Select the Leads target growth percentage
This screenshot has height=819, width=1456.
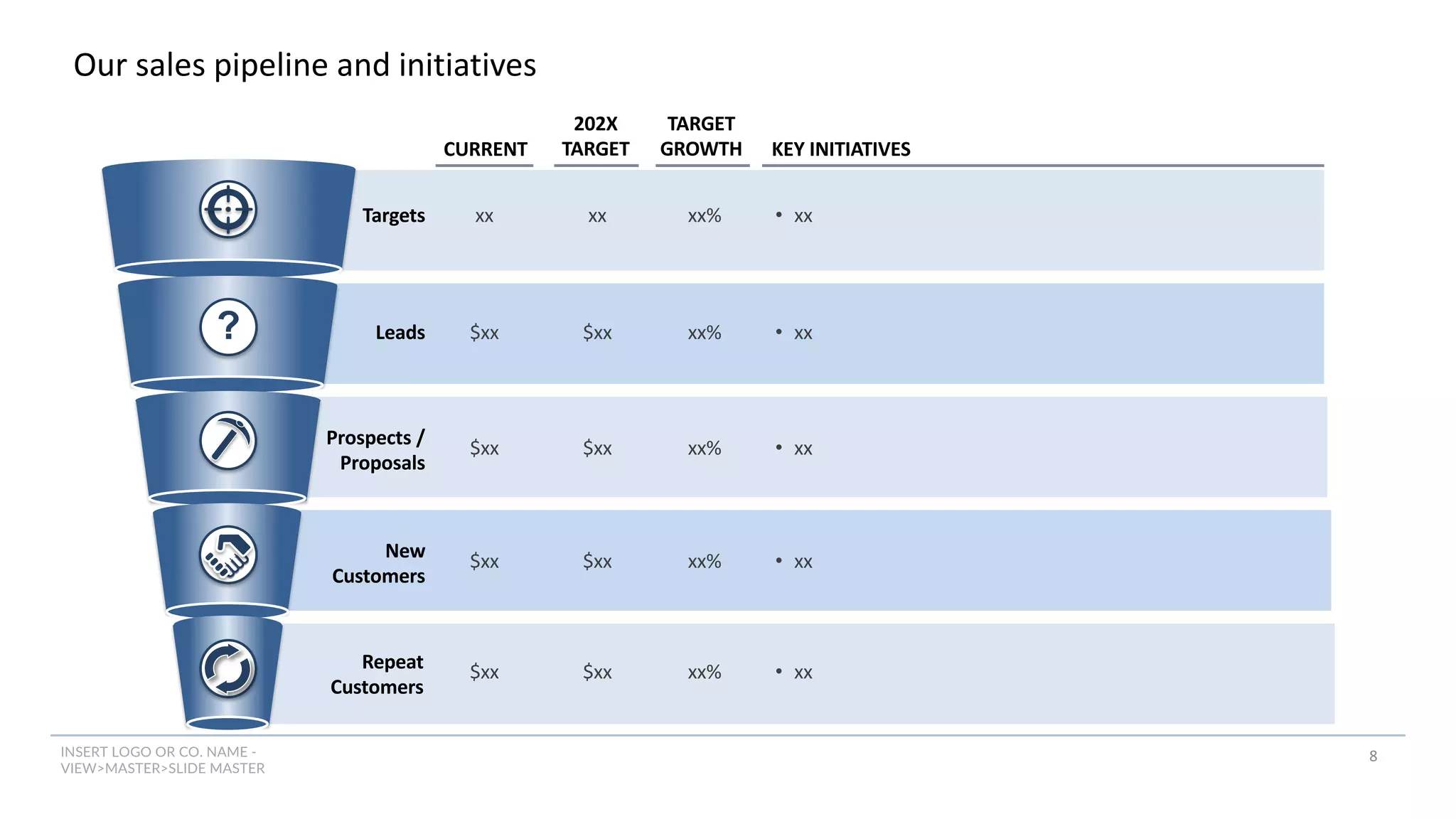coord(704,333)
